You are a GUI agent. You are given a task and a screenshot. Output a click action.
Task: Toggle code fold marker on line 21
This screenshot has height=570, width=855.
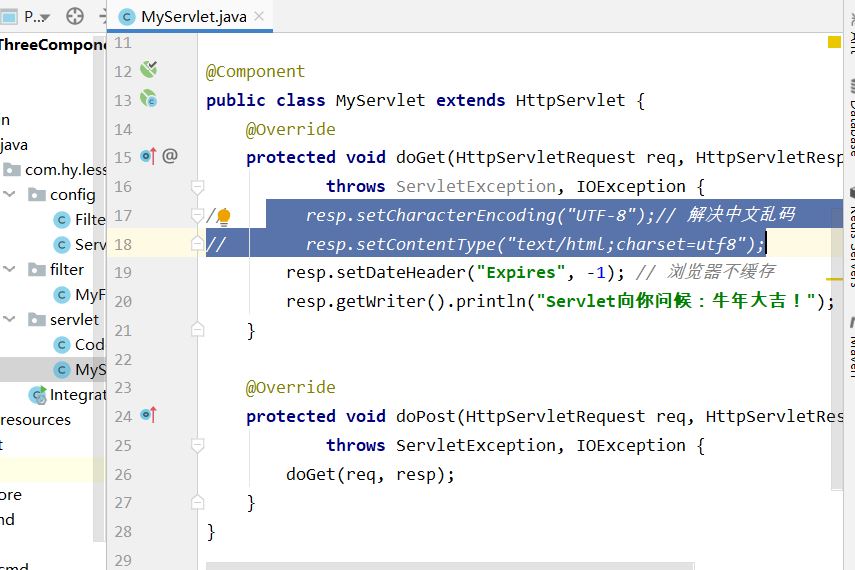(x=197, y=329)
